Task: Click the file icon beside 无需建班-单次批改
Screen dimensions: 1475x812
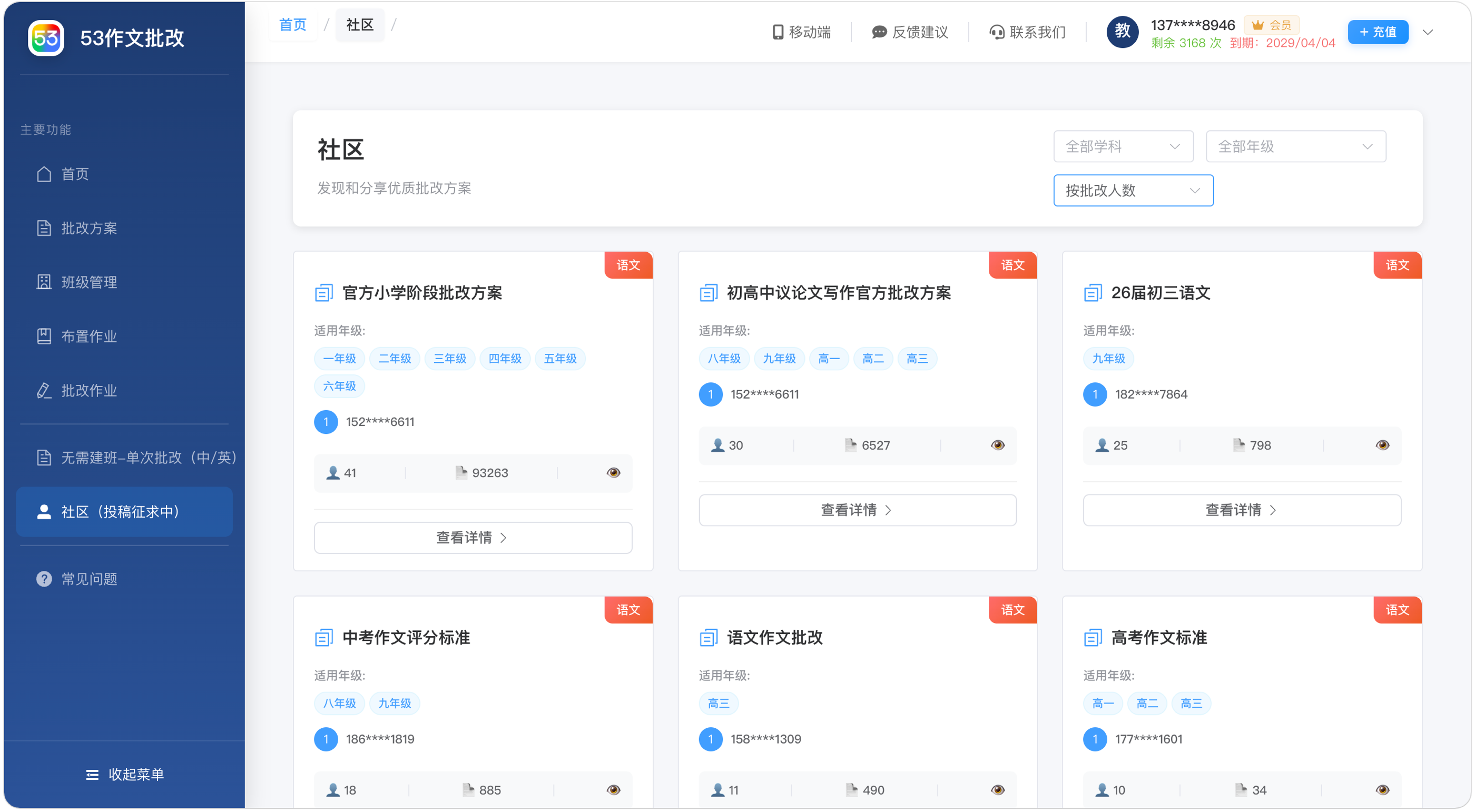Action: [x=44, y=458]
